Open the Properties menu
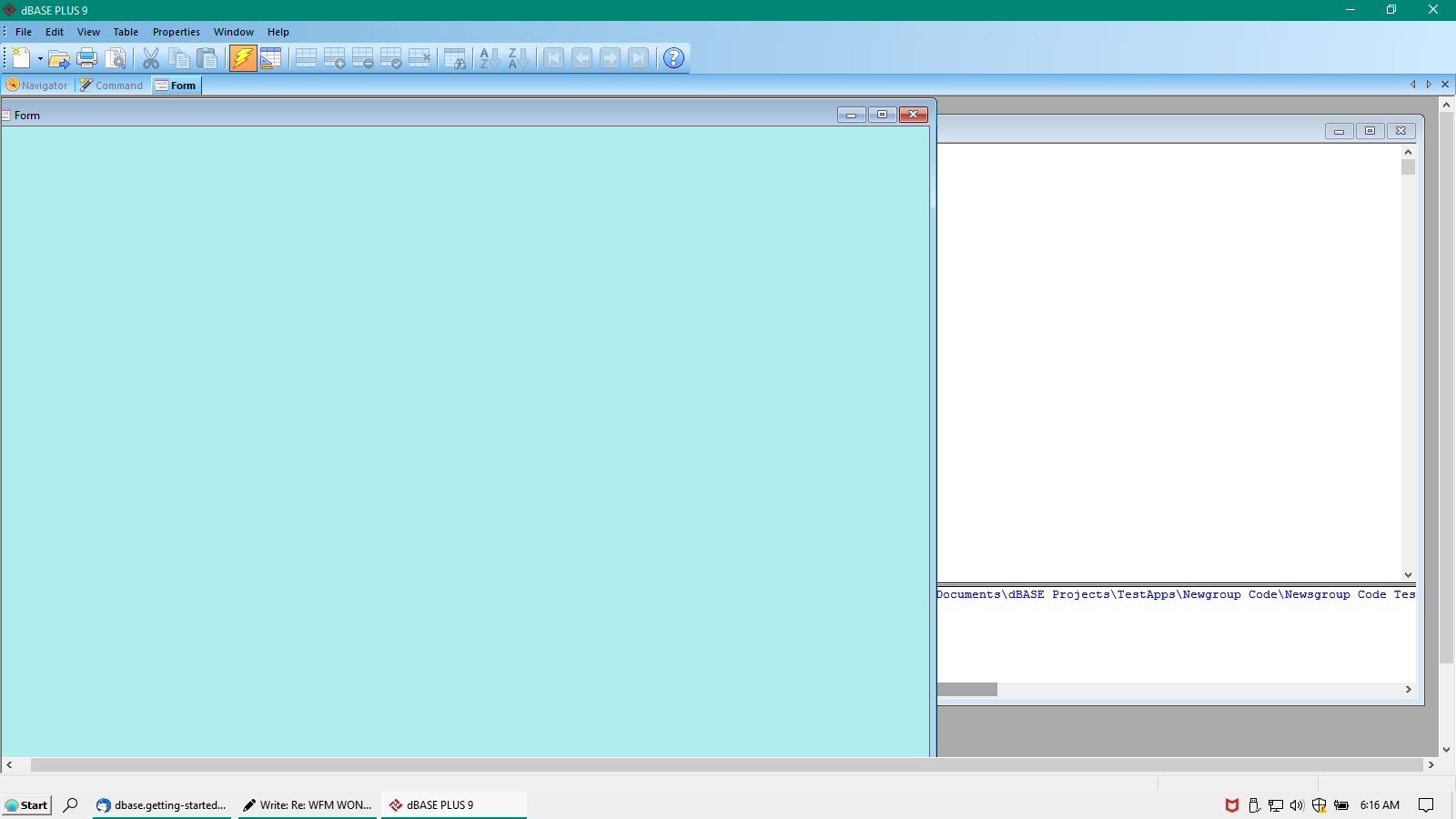 point(176,32)
